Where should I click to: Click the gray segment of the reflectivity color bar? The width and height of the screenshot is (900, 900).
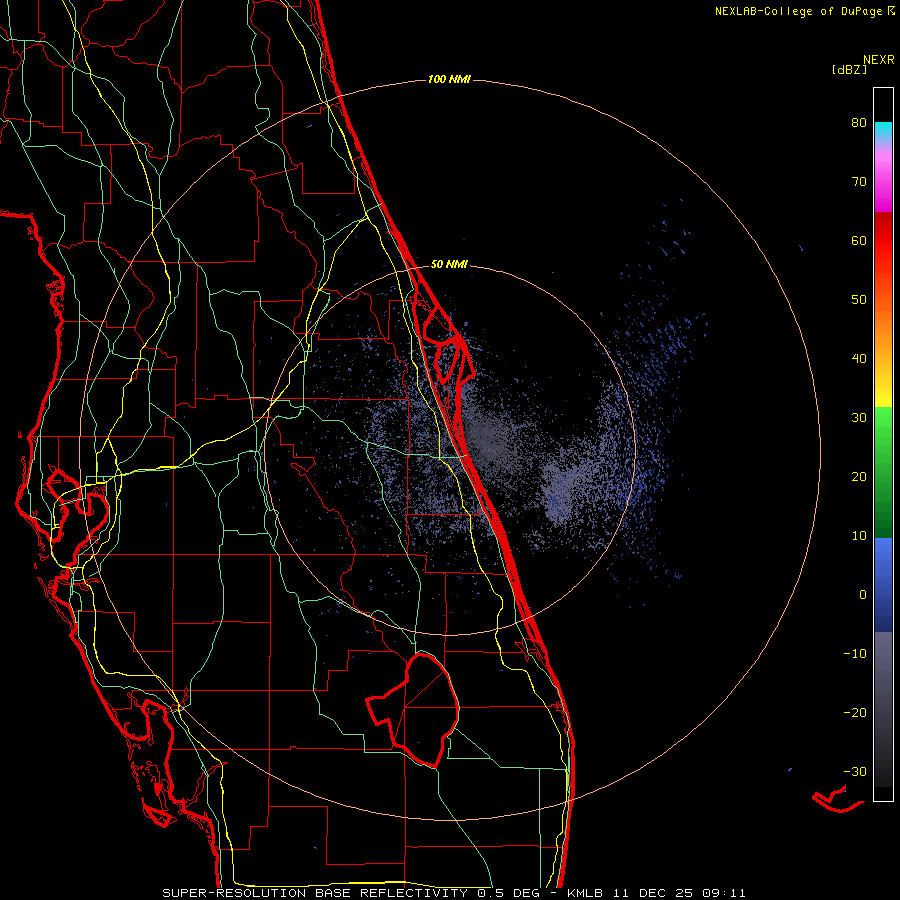tap(883, 683)
